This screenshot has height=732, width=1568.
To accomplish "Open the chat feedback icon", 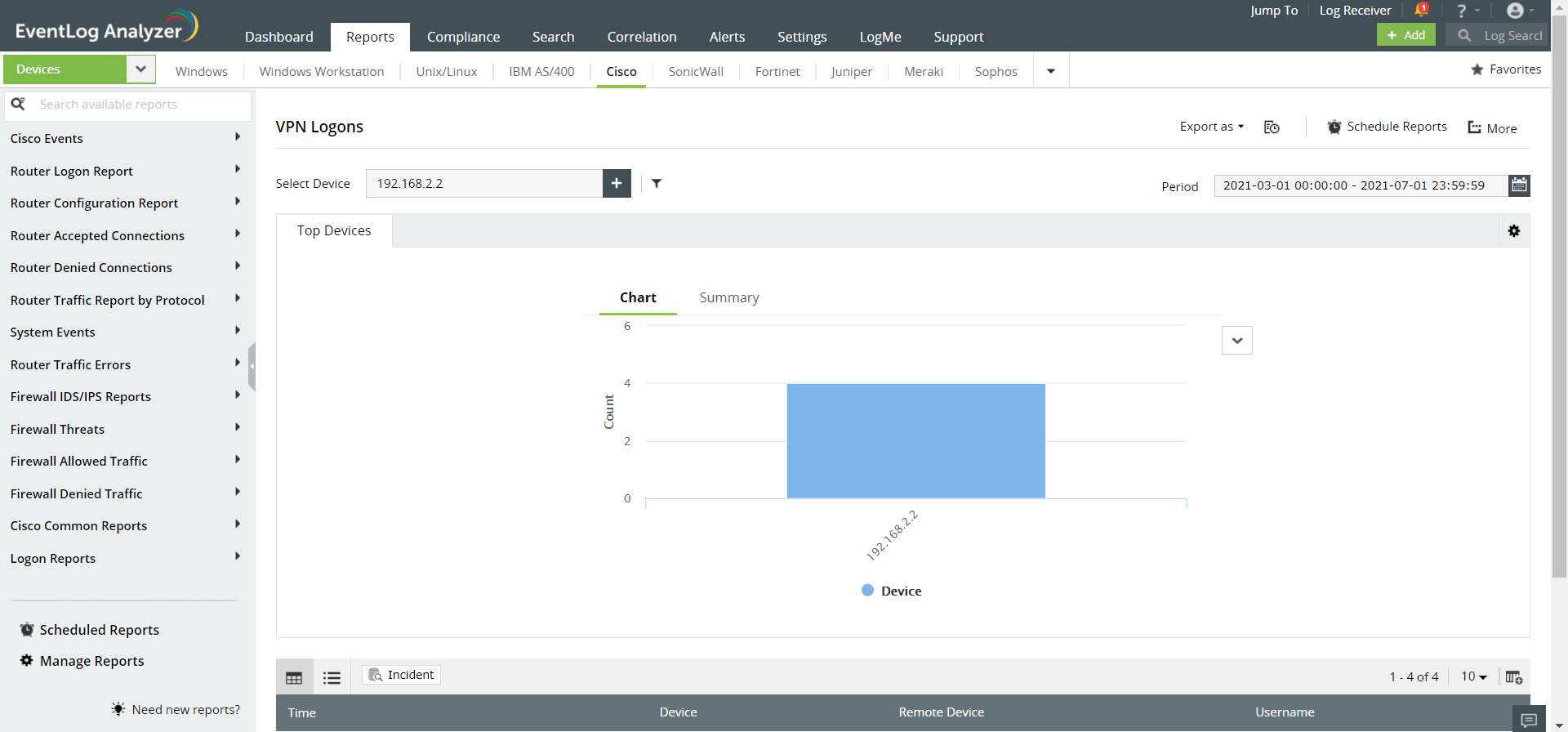I will point(1529,719).
